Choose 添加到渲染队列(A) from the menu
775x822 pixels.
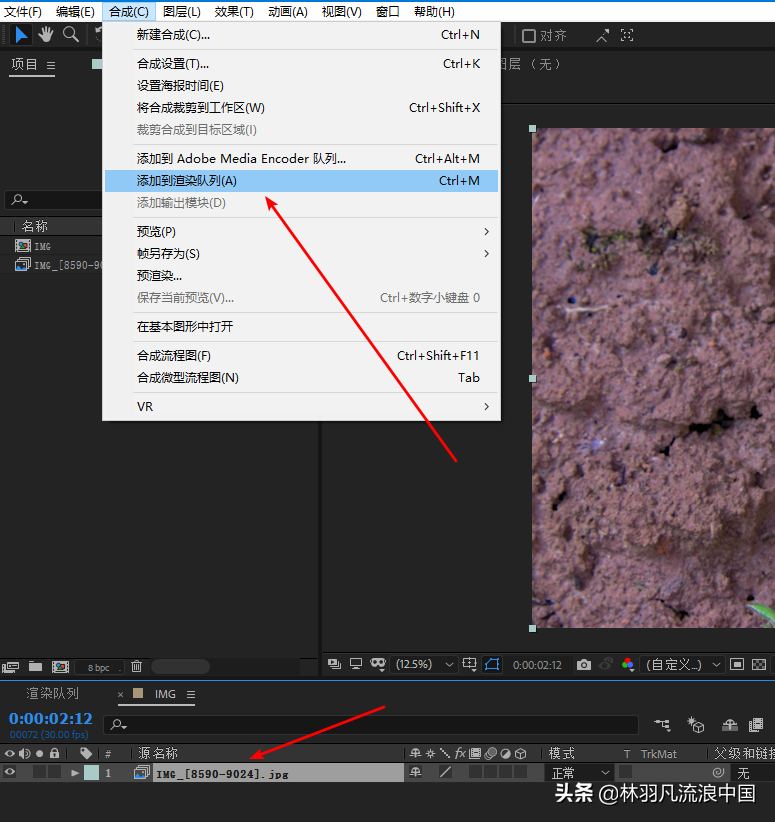[302, 181]
